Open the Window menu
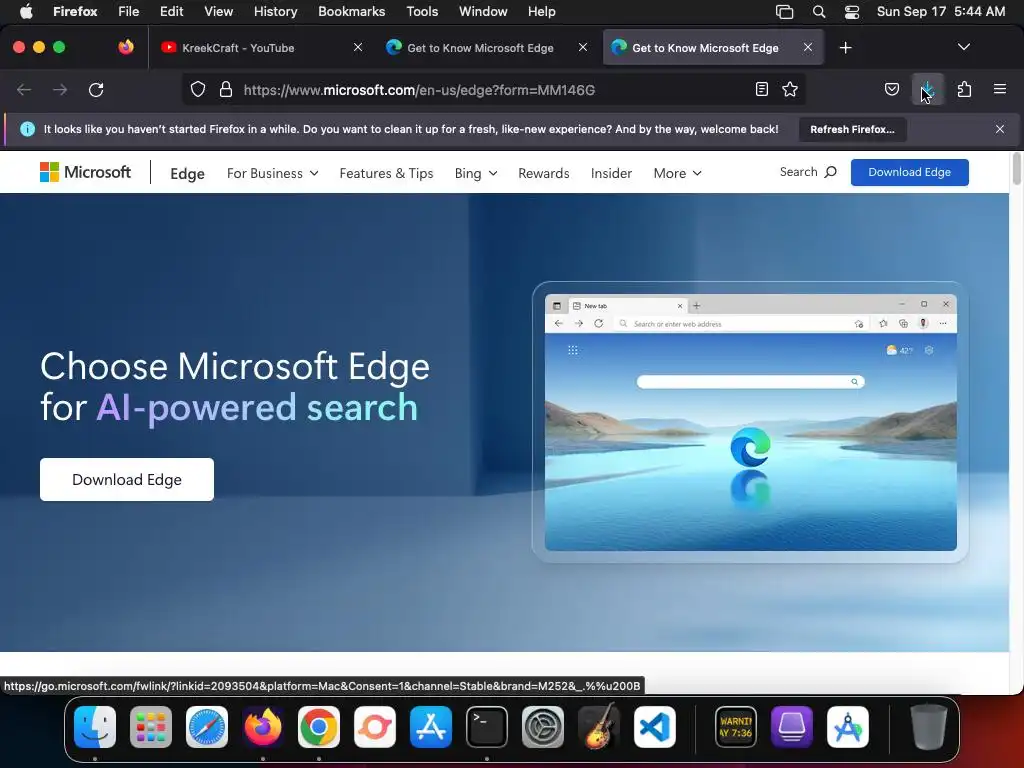The image size is (1024, 768). point(483,12)
